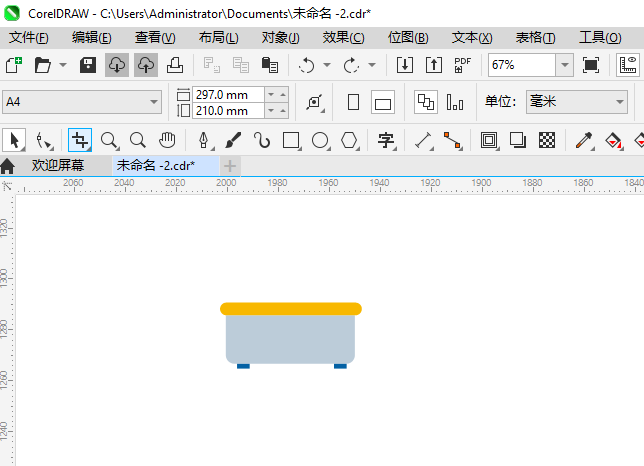Open the units dropdown showing 毫米
The image size is (644, 466).
click(x=577, y=102)
